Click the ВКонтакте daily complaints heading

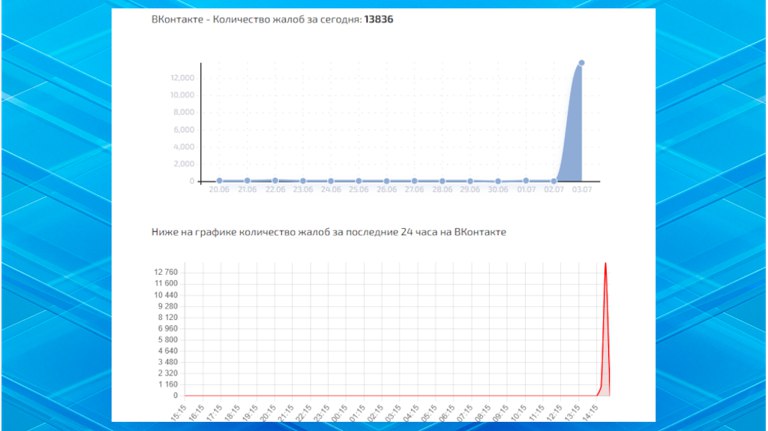(272, 20)
